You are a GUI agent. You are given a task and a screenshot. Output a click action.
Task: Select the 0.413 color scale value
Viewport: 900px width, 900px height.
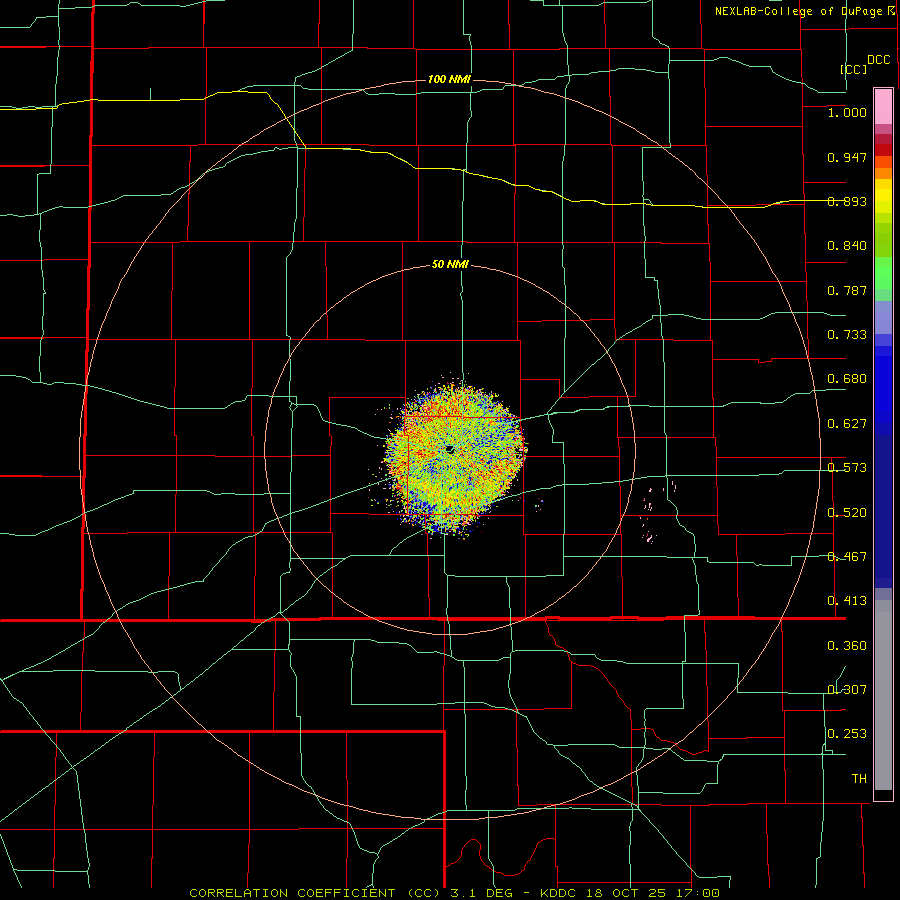(847, 601)
